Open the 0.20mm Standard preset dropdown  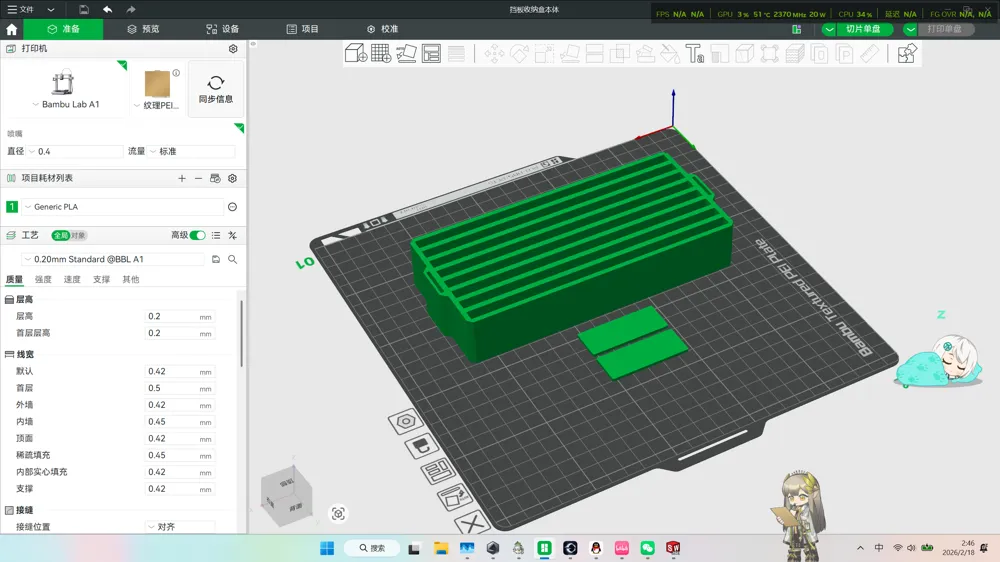(114, 259)
